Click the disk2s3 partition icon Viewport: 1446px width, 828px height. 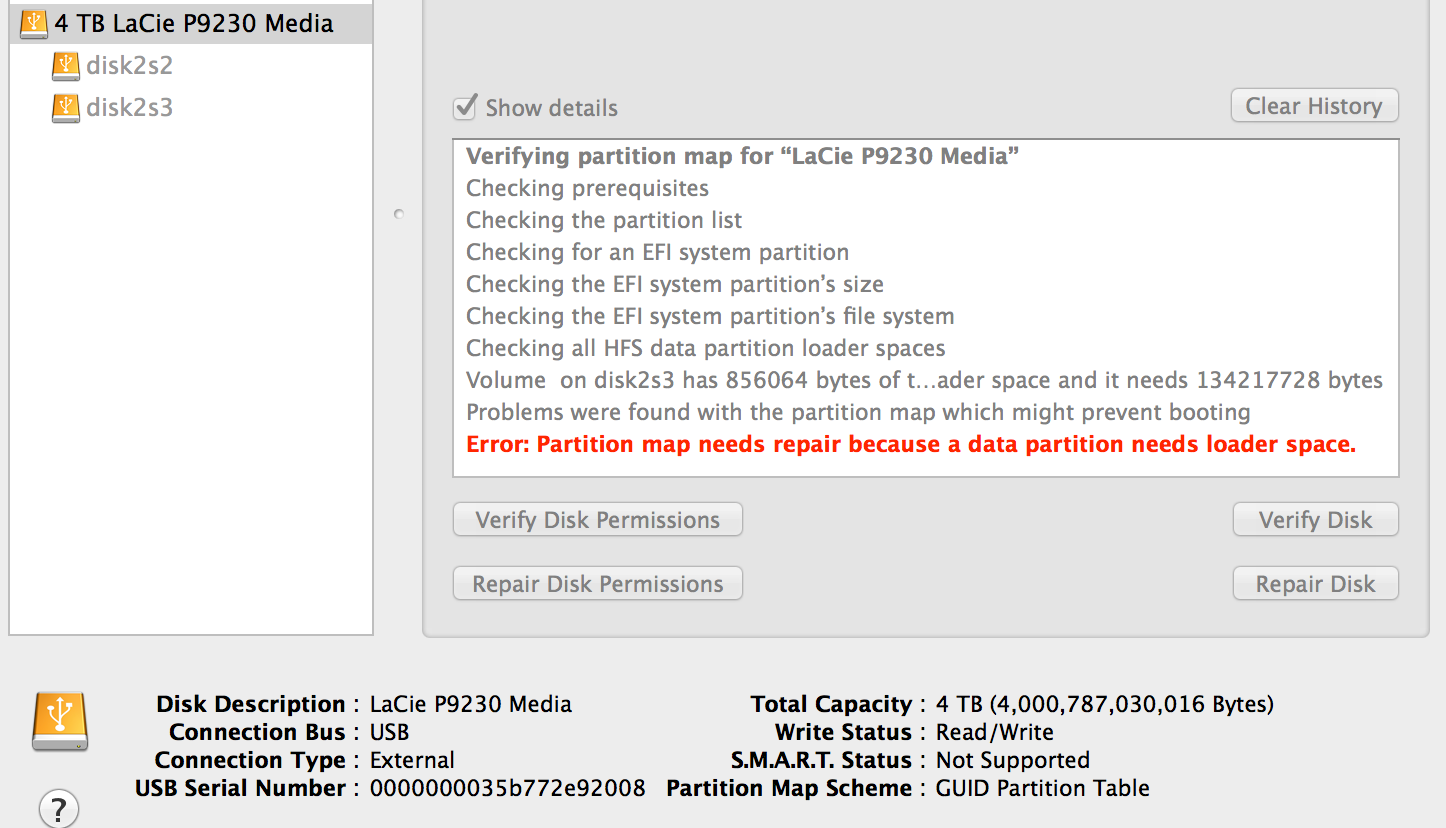[66, 108]
